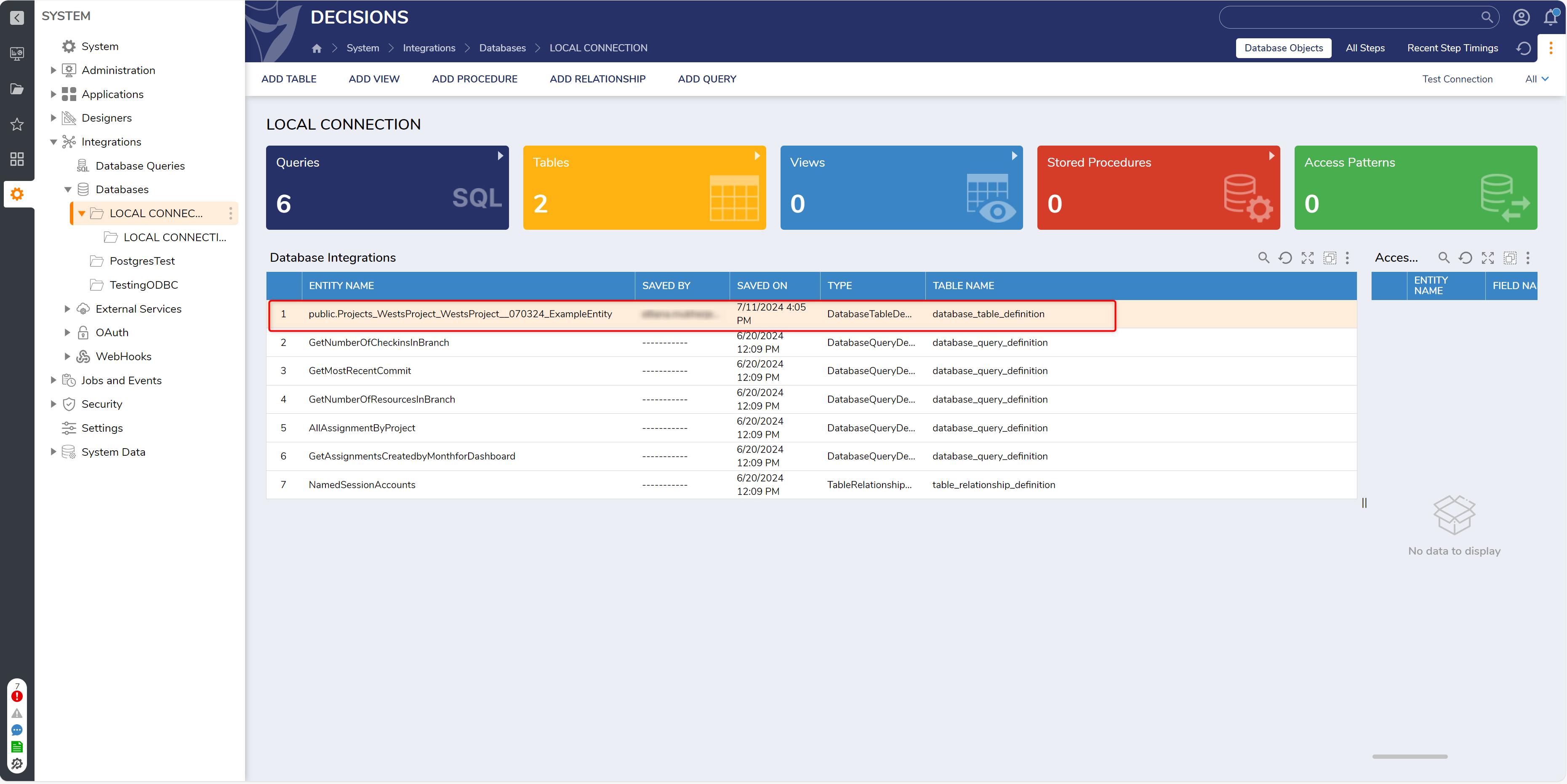Open LOCAL CONNECTION folder three-dot menu
Screen dimensions: 1567x784
point(231,213)
